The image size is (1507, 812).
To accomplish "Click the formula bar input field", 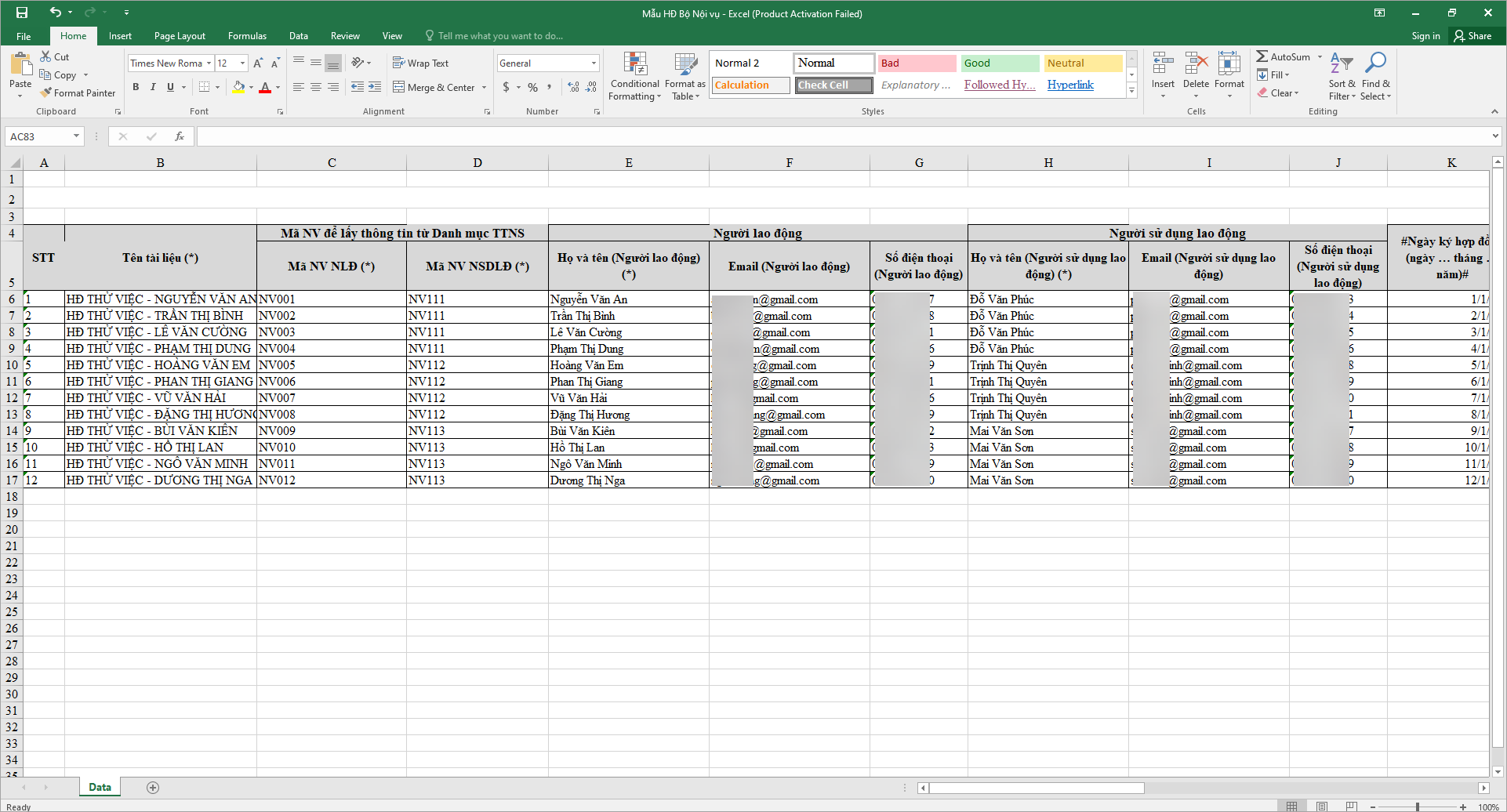I will click(839, 136).
